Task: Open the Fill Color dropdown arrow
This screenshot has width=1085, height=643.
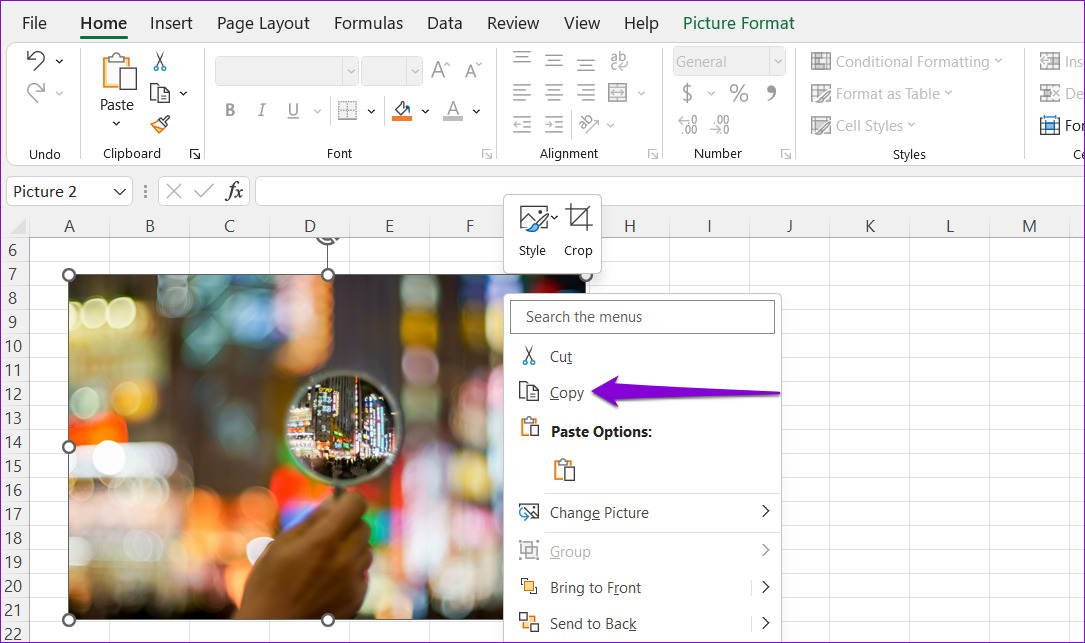Action: (425, 111)
